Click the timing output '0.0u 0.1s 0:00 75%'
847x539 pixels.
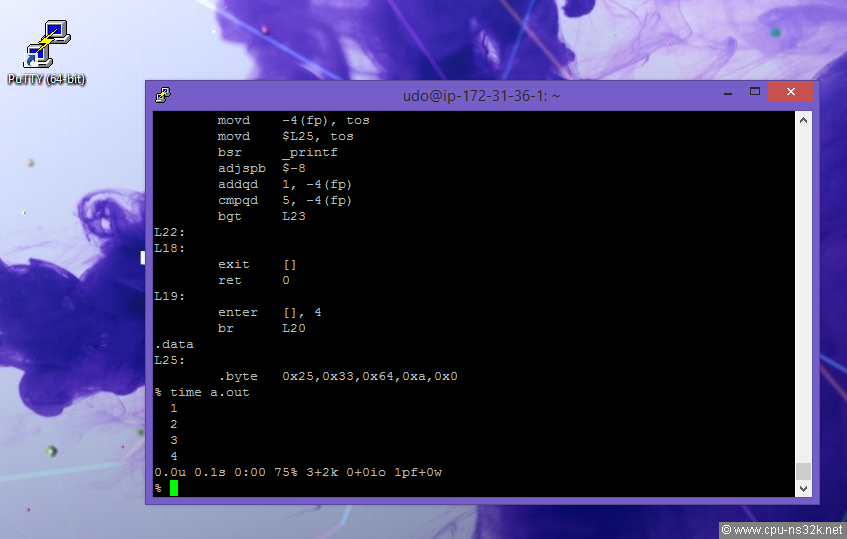coord(226,473)
